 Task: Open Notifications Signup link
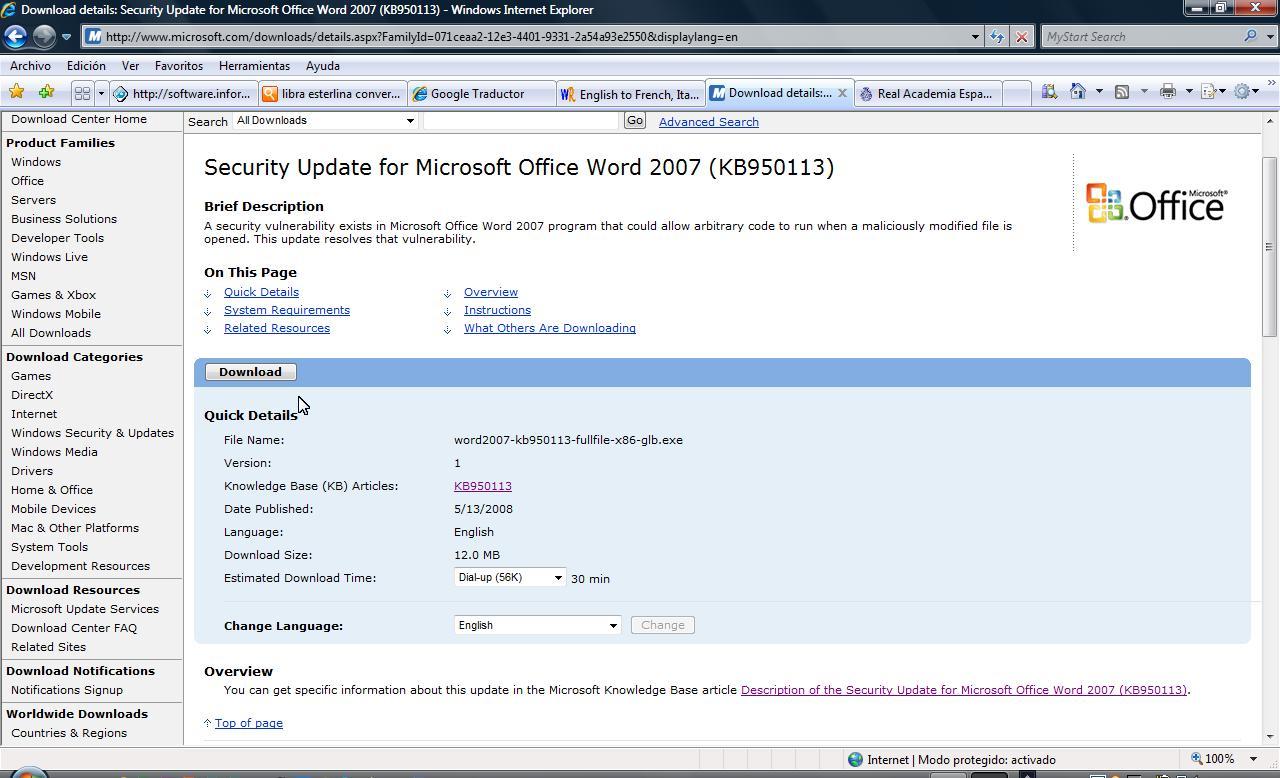click(67, 690)
